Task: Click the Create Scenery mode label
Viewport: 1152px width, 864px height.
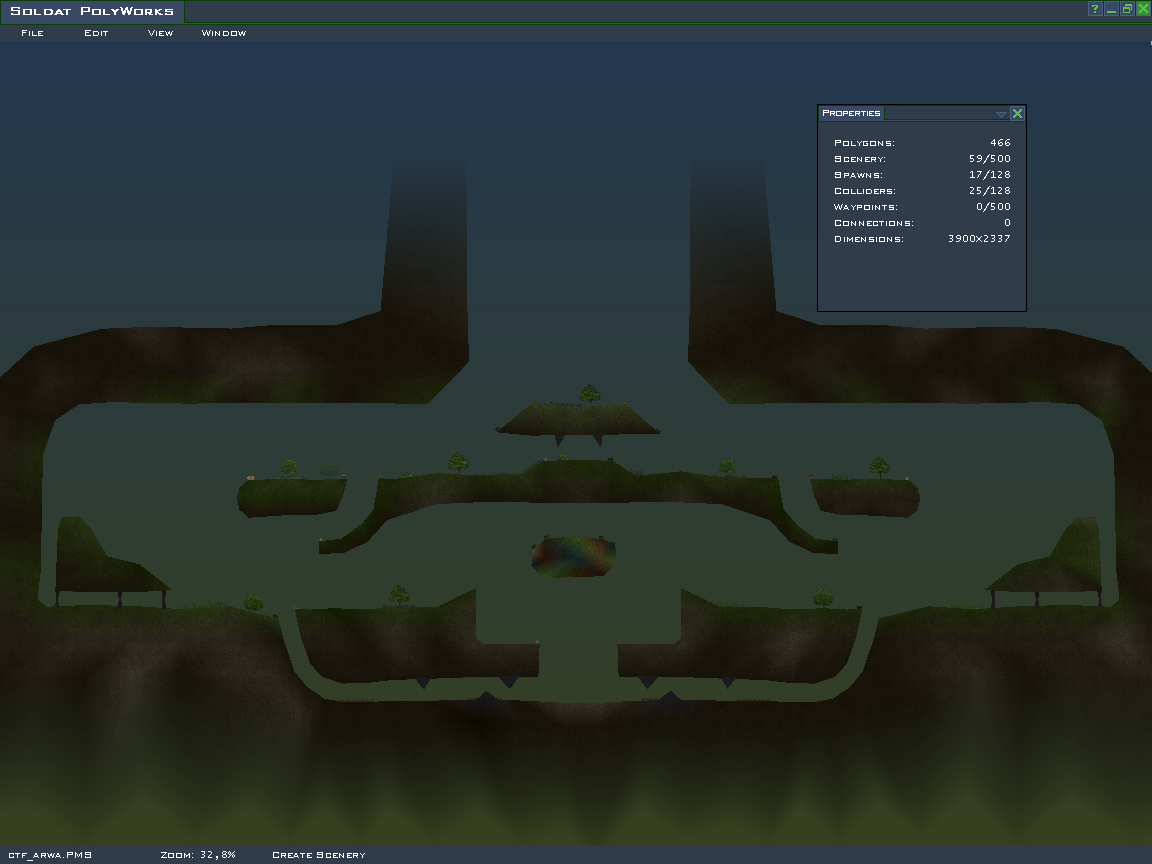Action: click(x=318, y=855)
